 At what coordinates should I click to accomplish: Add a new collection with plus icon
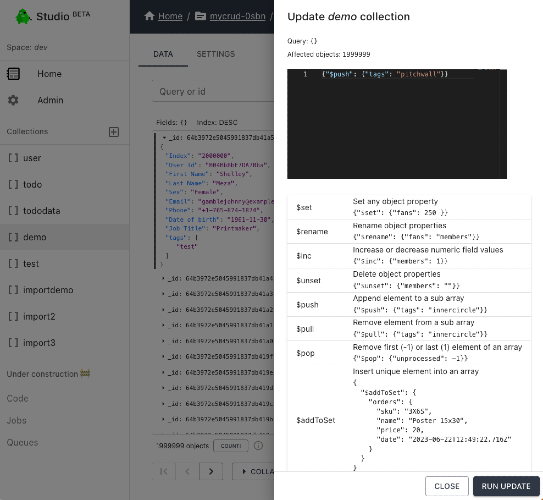114,132
